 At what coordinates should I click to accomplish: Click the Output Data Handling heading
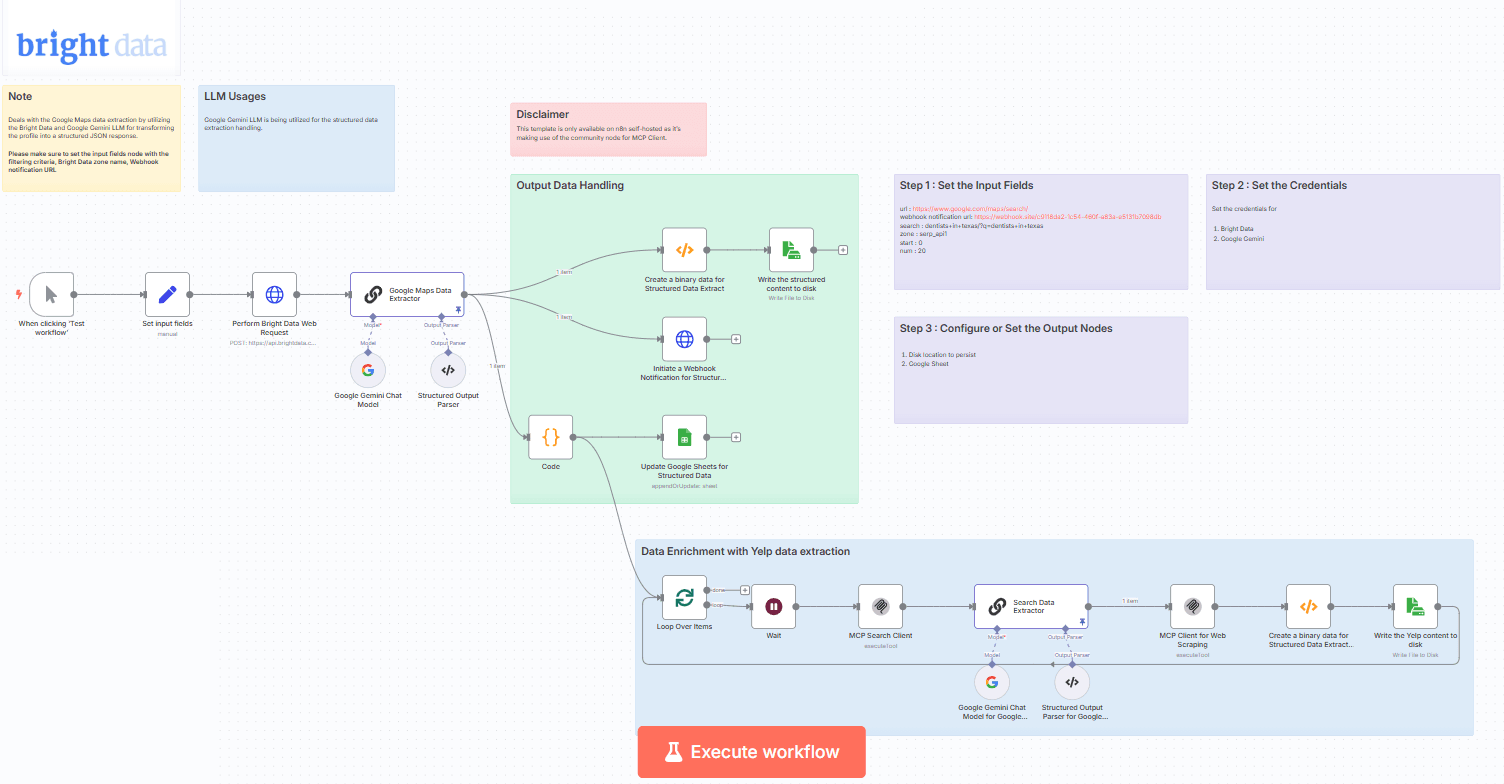point(570,185)
